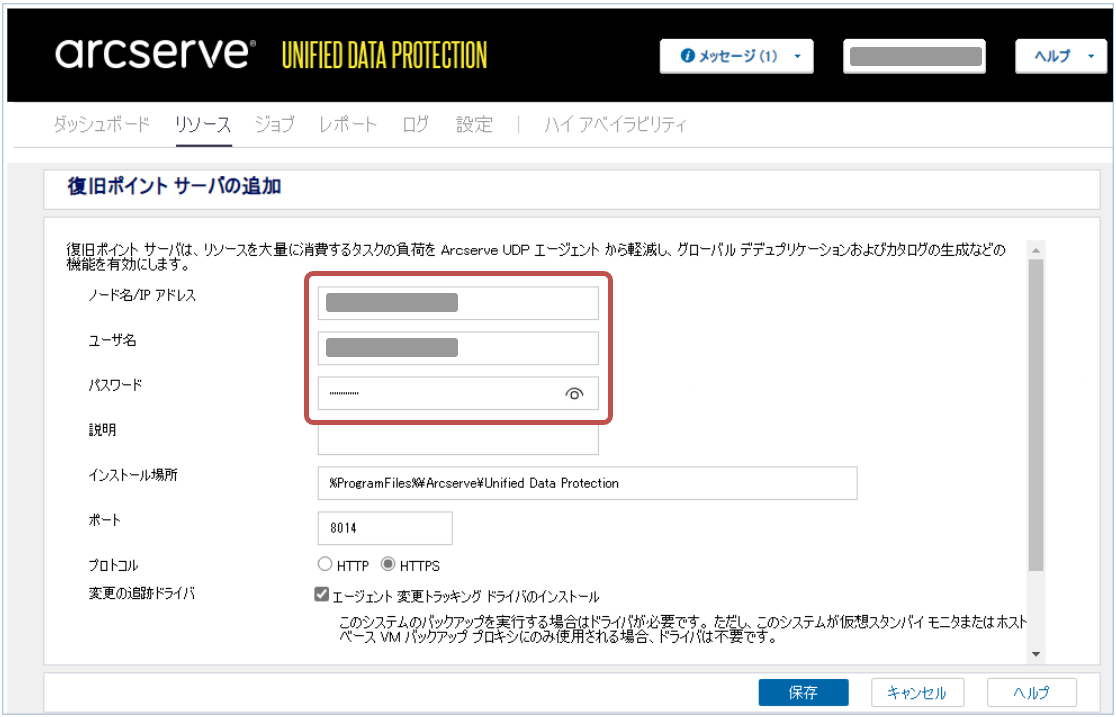The width and height of the screenshot is (1116, 717).
Task: Switch to the ログ tab
Action: click(x=416, y=125)
